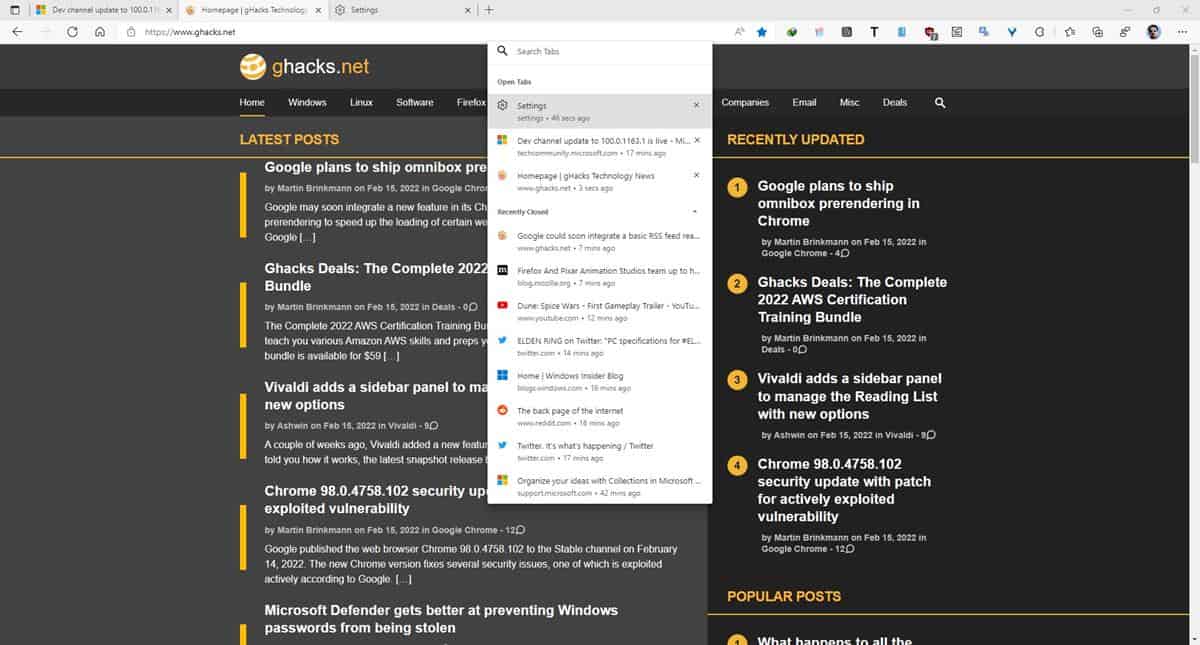Click the Read aloud icon in the toolbar
Image resolution: width=1200 pixels, height=645 pixels.
pyautogui.click(x=738, y=31)
